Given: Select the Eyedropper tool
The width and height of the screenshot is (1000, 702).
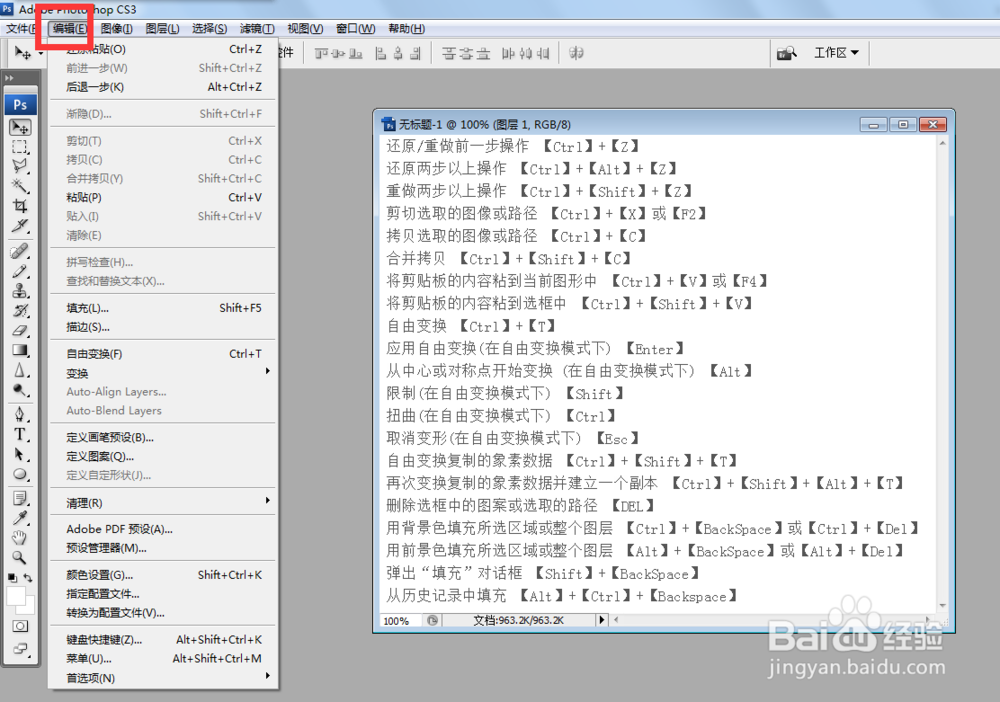Looking at the screenshot, I should click(20, 518).
